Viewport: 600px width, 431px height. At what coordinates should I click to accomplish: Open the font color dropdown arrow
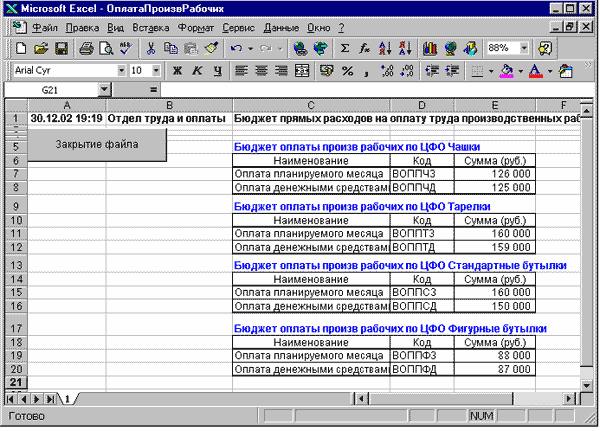click(550, 71)
